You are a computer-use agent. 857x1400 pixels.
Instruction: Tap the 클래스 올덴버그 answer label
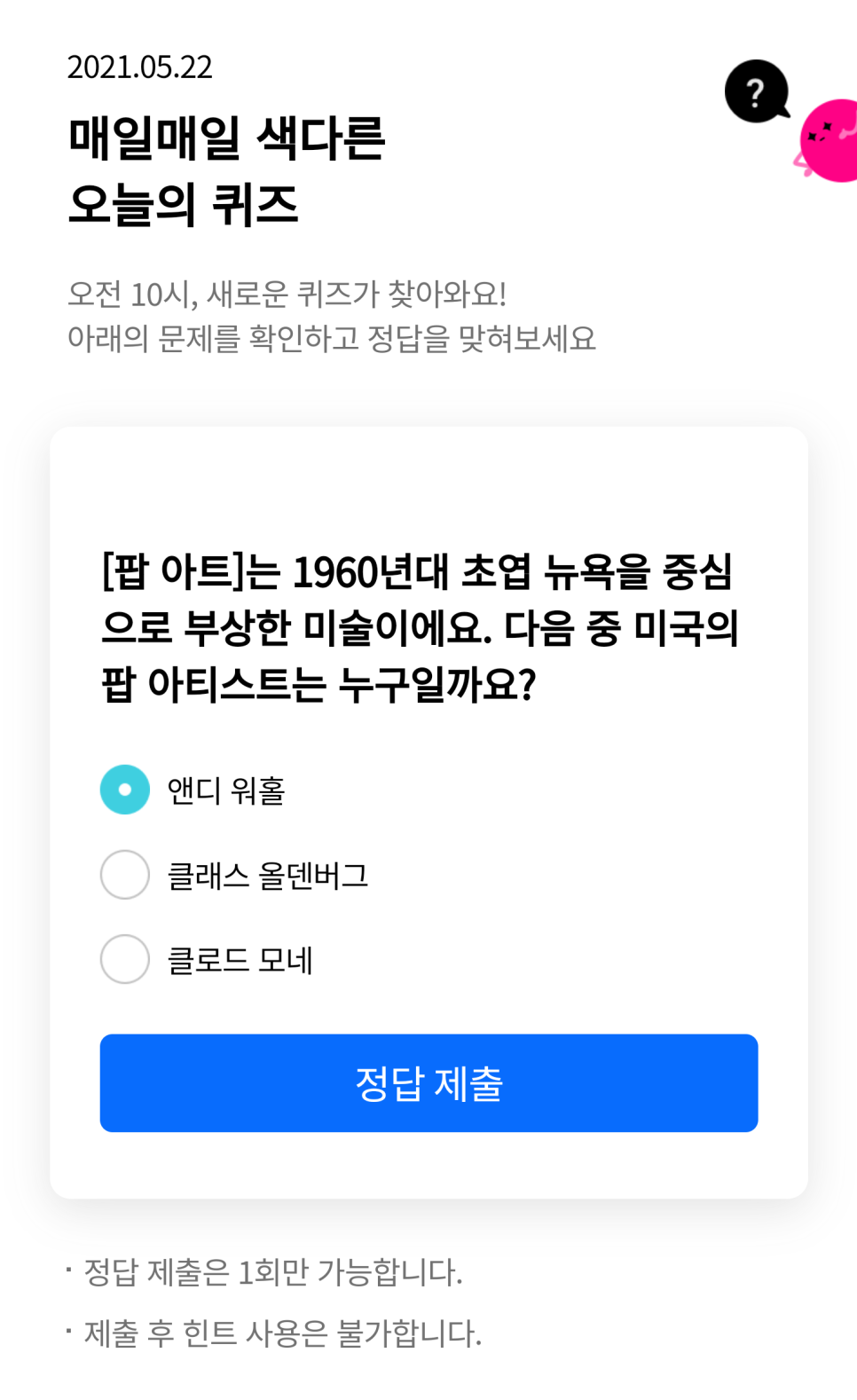[x=268, y=876]
